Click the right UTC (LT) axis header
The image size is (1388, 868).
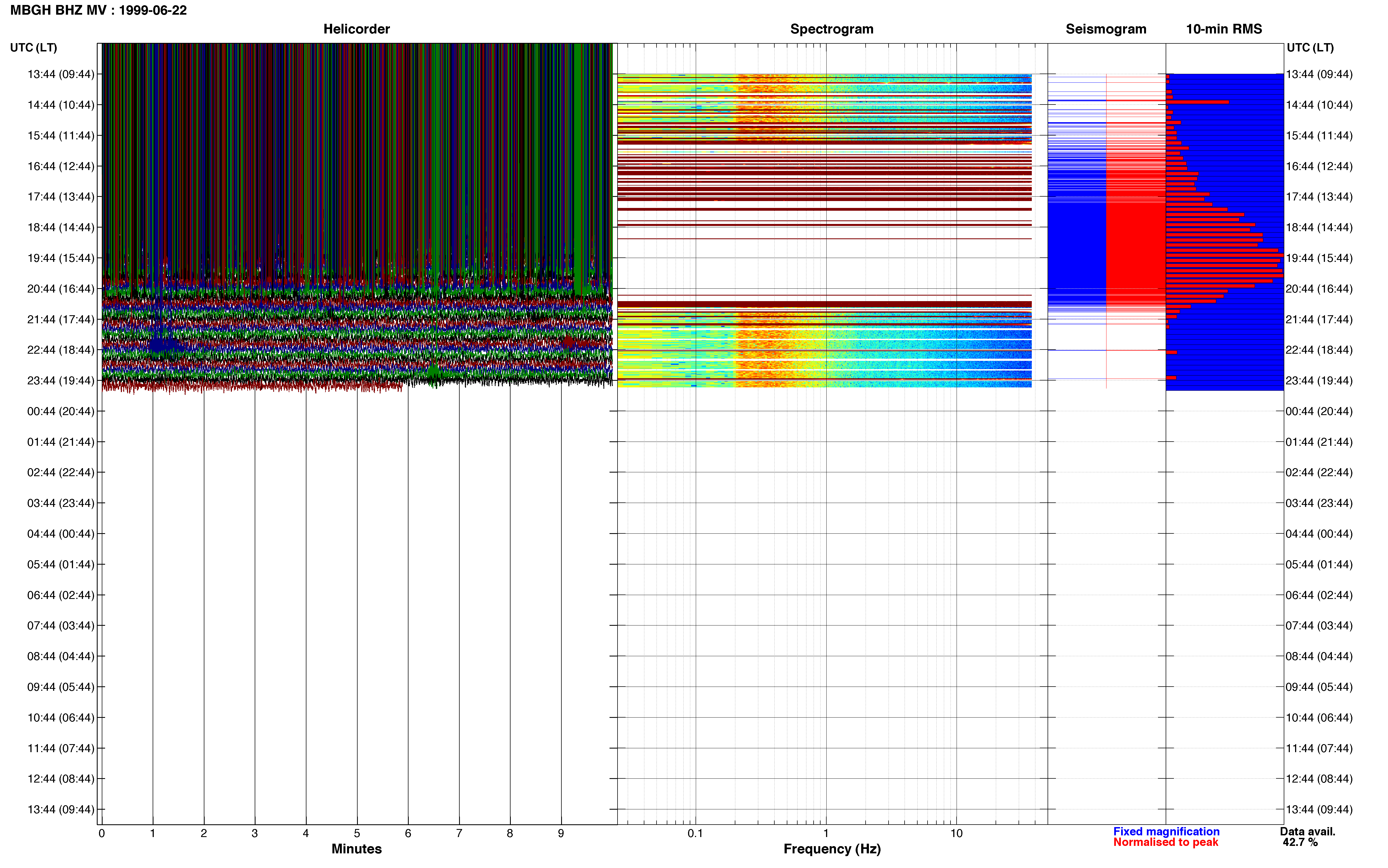pos(1311,48)
